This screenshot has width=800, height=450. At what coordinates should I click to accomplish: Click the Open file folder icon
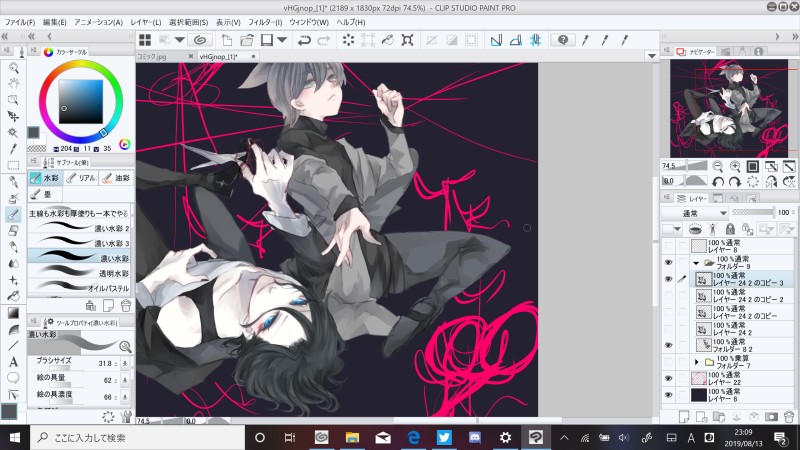[x=247, y=40]
